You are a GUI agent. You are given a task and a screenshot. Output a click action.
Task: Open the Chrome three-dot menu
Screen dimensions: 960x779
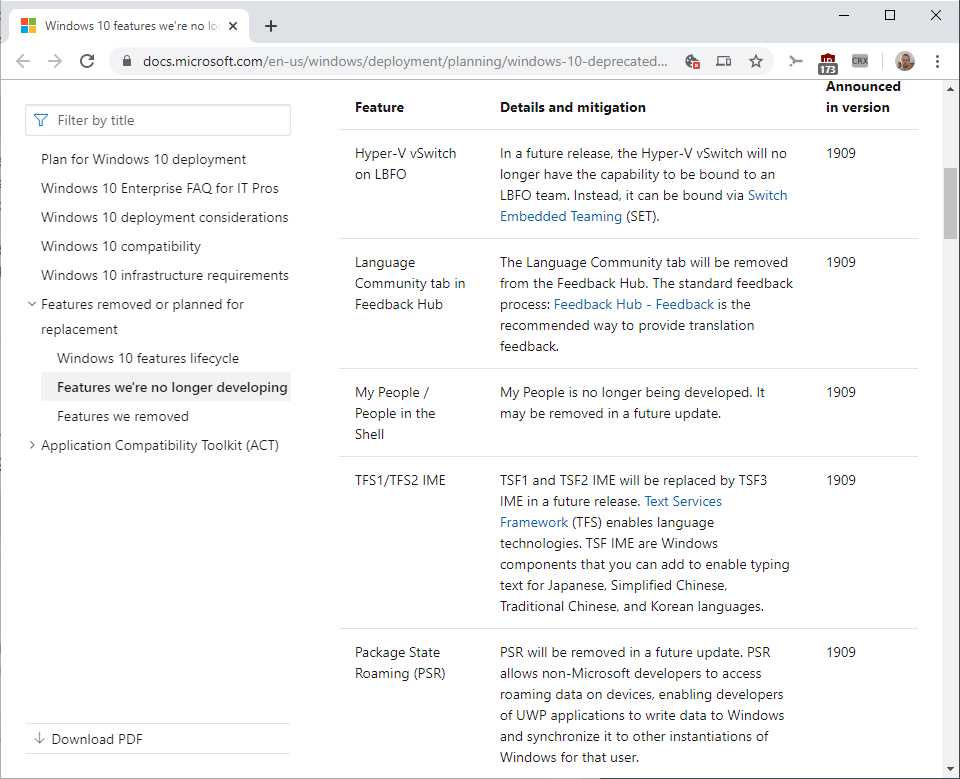[937, 61]
